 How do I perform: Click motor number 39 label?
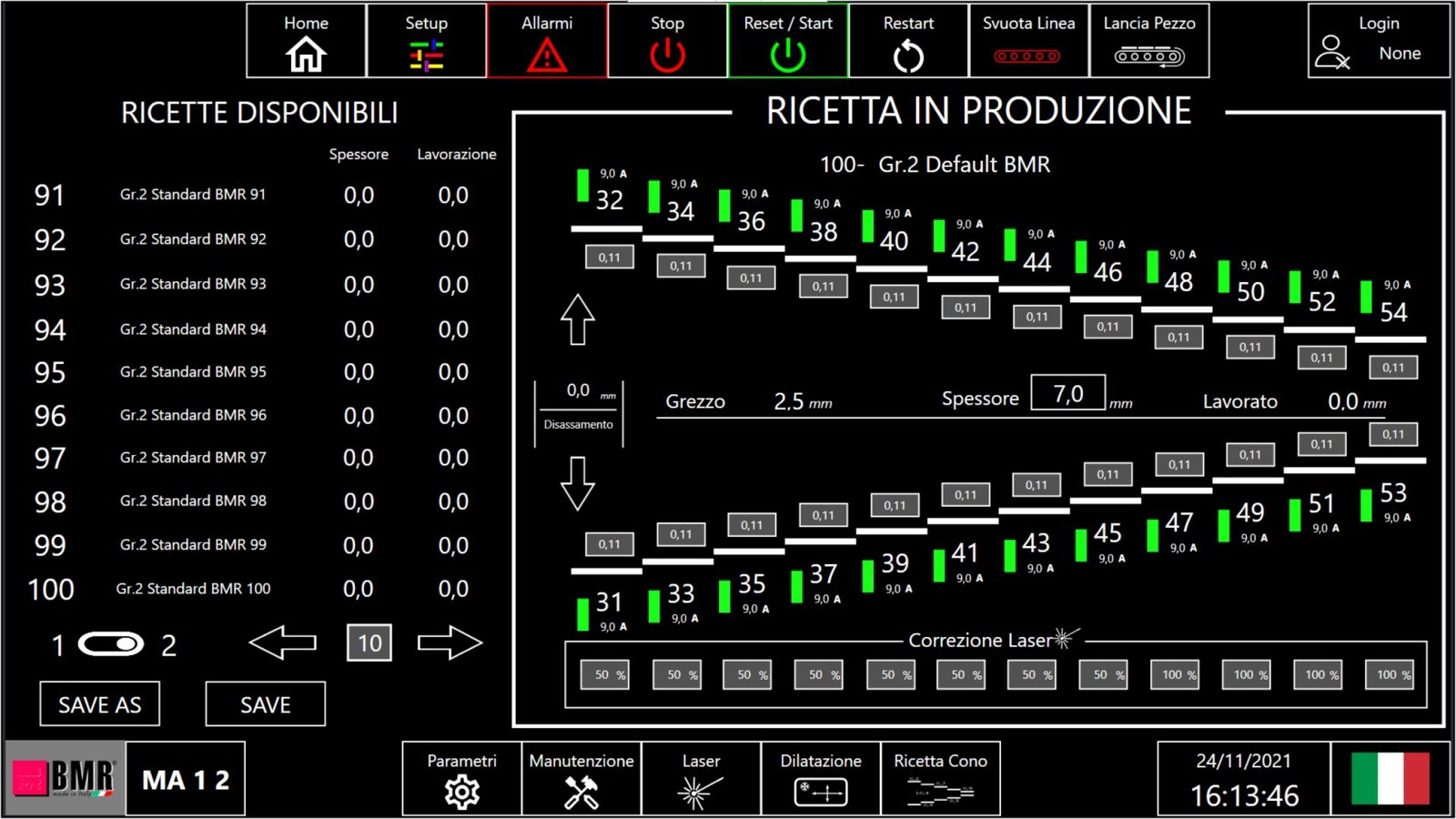point(895,563)
